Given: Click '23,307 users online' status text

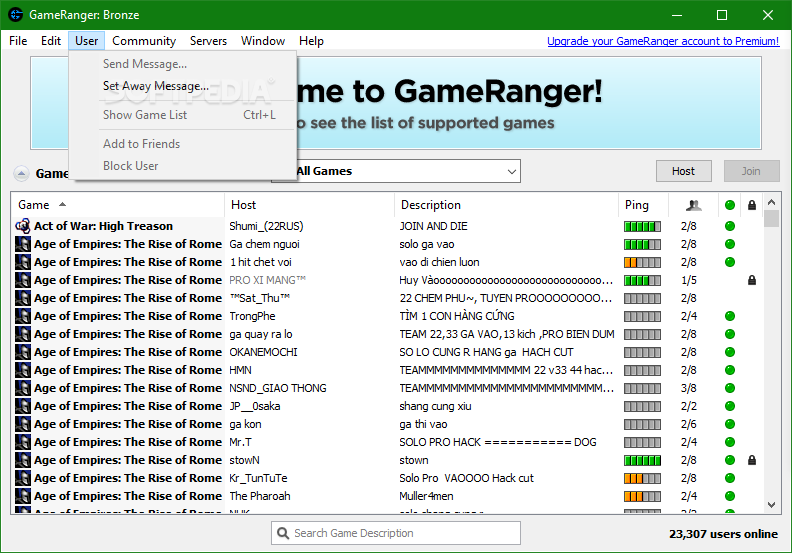Looking at the screenshot, I should pos(723,534).
